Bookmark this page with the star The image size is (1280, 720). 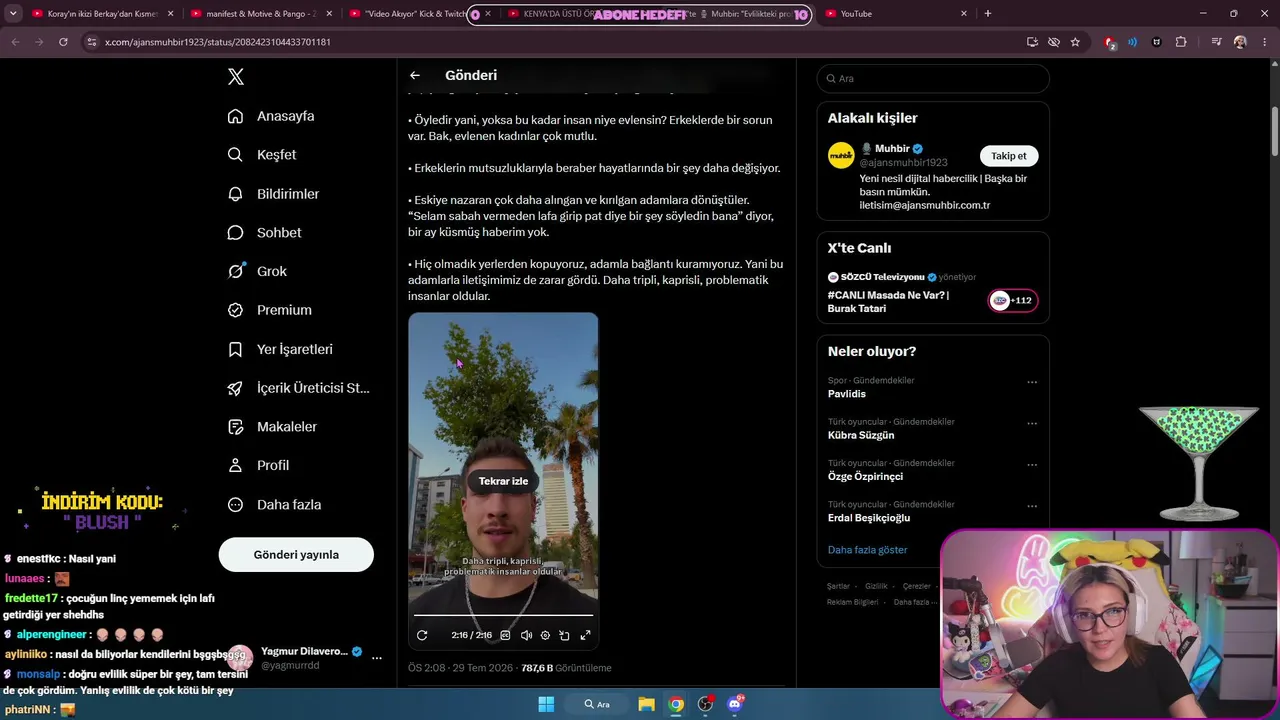1075,42
